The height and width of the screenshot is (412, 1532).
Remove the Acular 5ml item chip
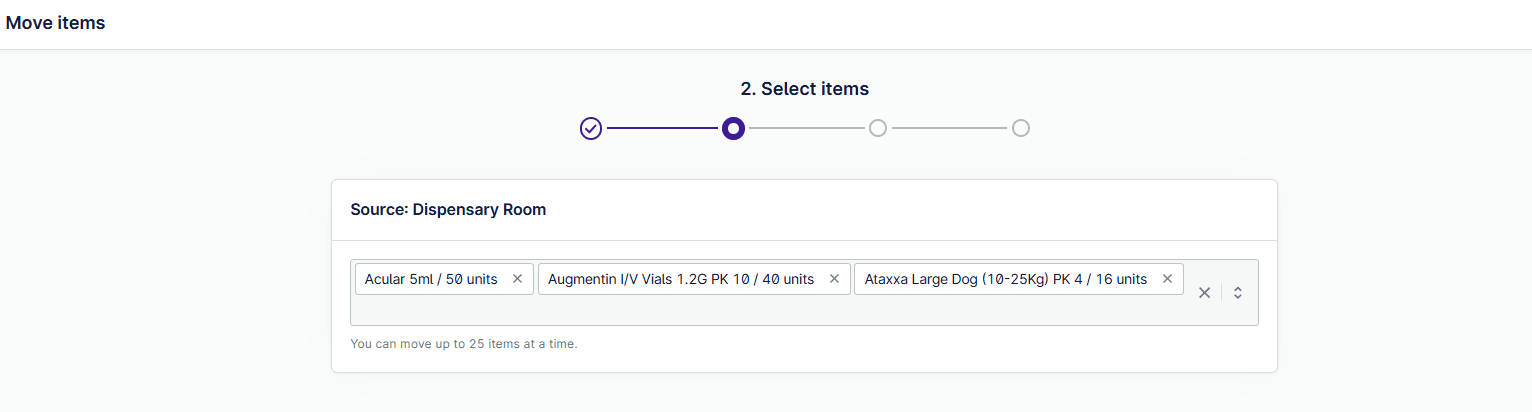coord(517,279)
